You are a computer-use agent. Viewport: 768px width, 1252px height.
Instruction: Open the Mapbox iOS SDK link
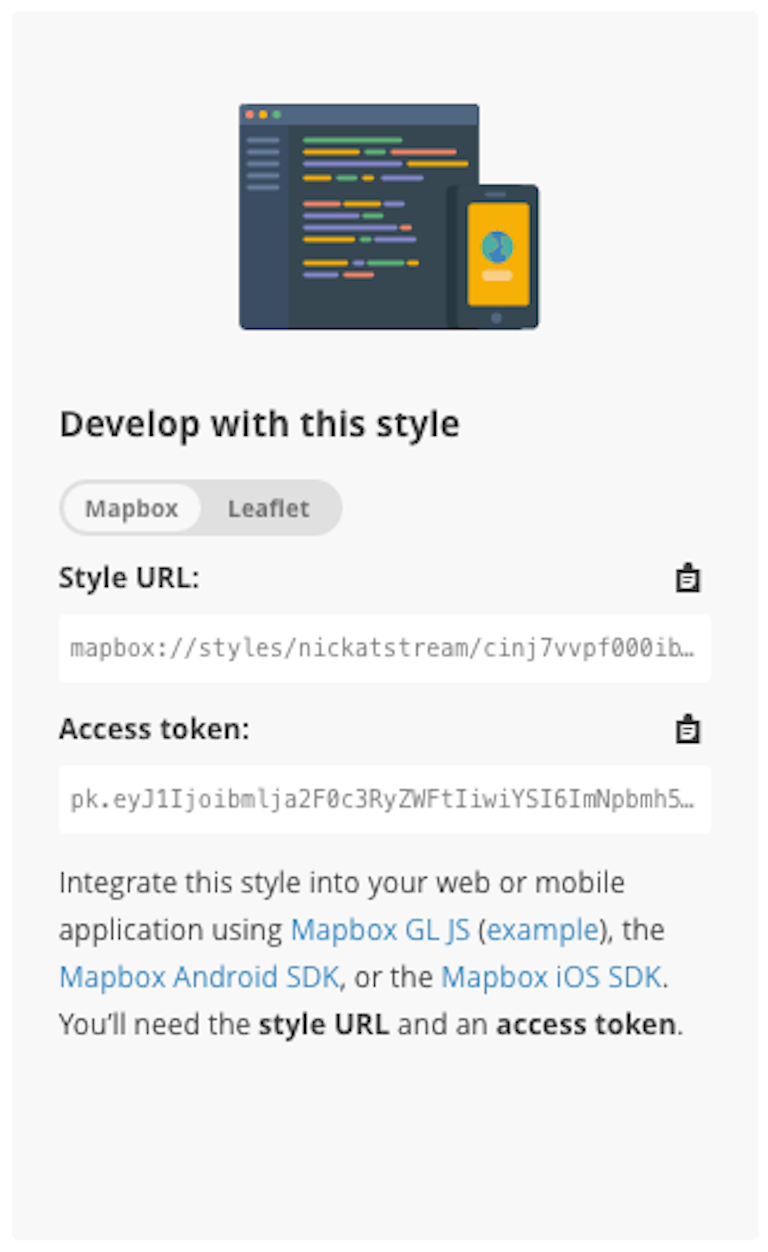click(551, 977)
